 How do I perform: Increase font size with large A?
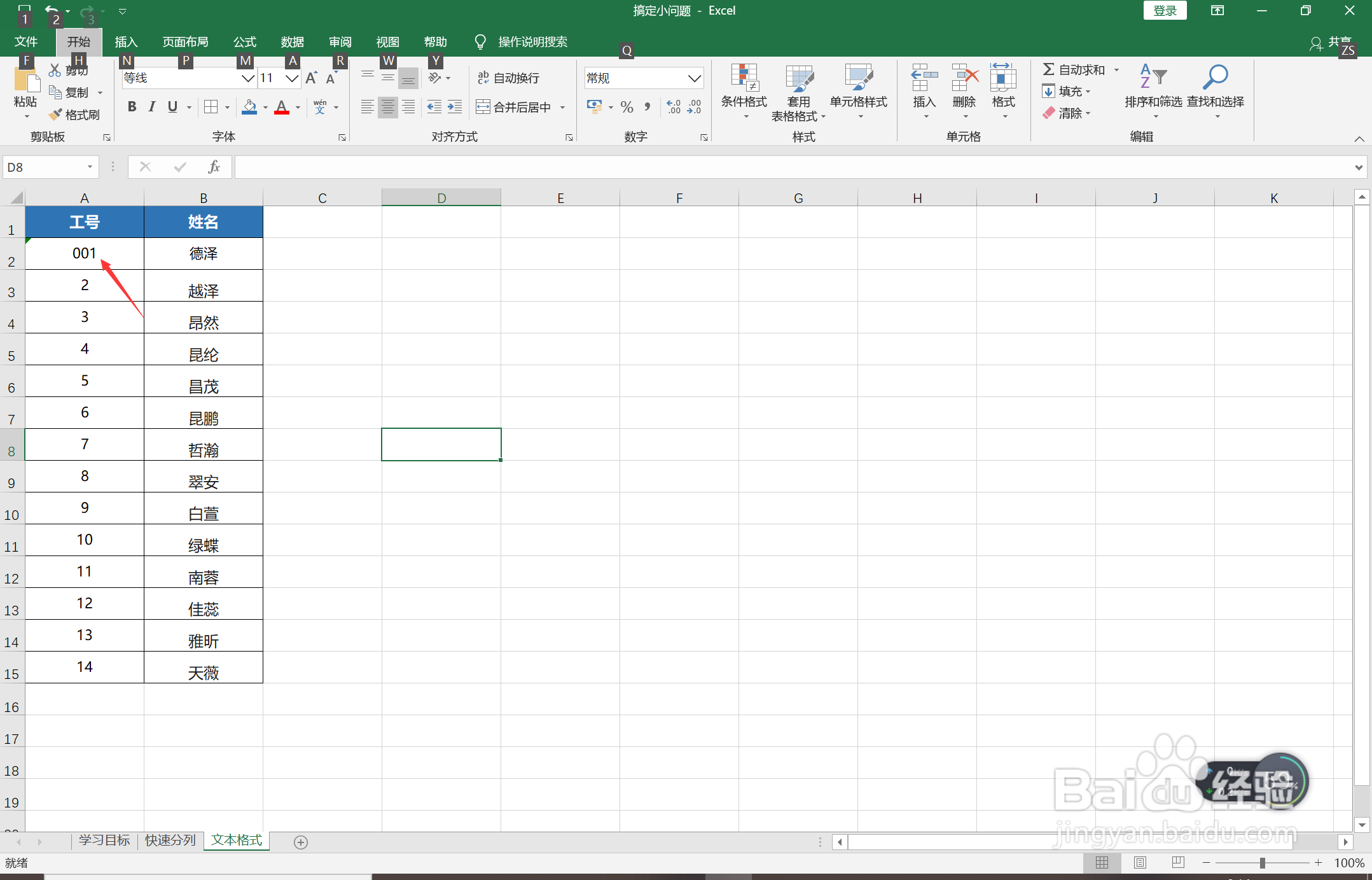(311, 78)
